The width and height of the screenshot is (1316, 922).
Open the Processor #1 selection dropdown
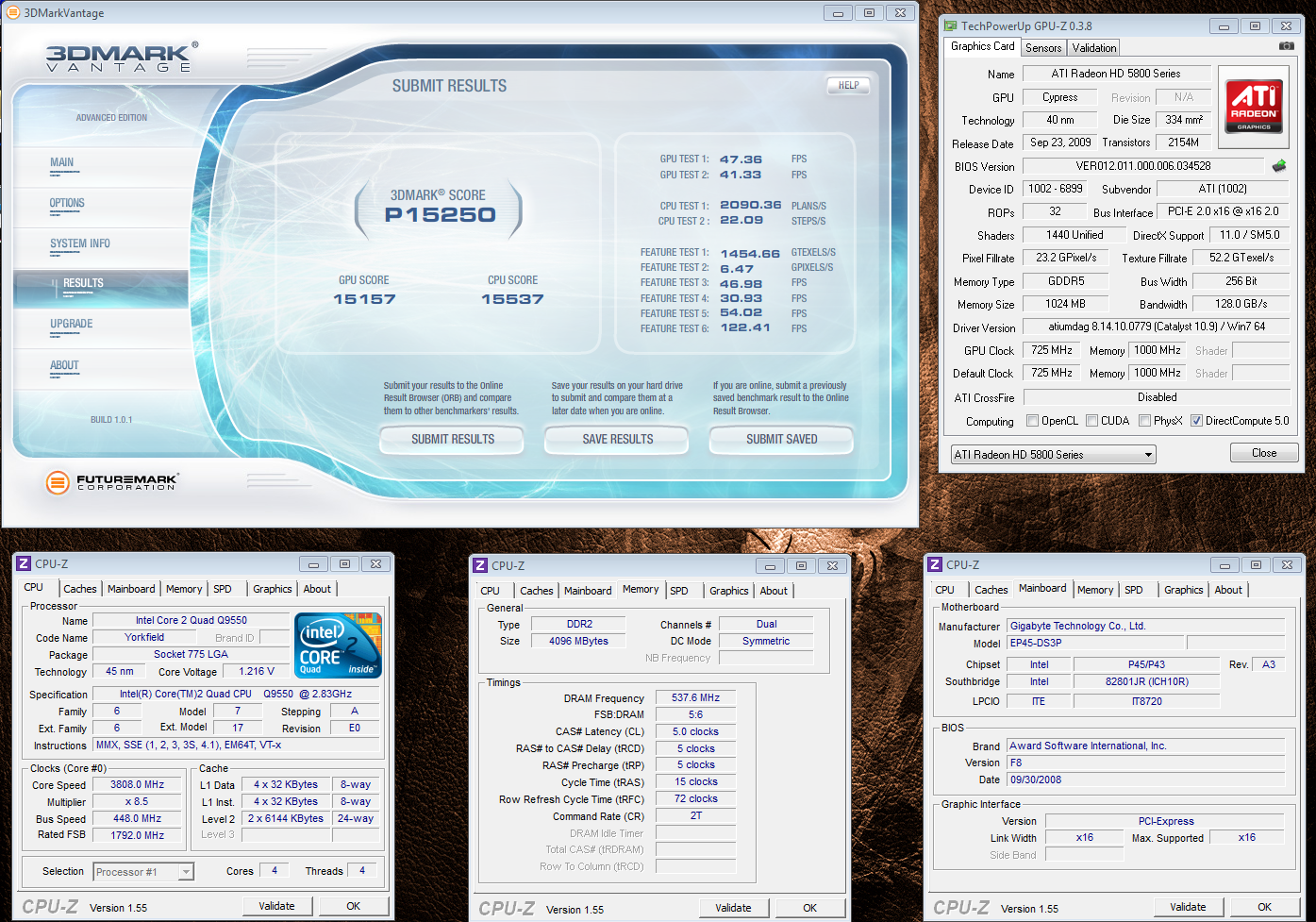coord(143,872)
